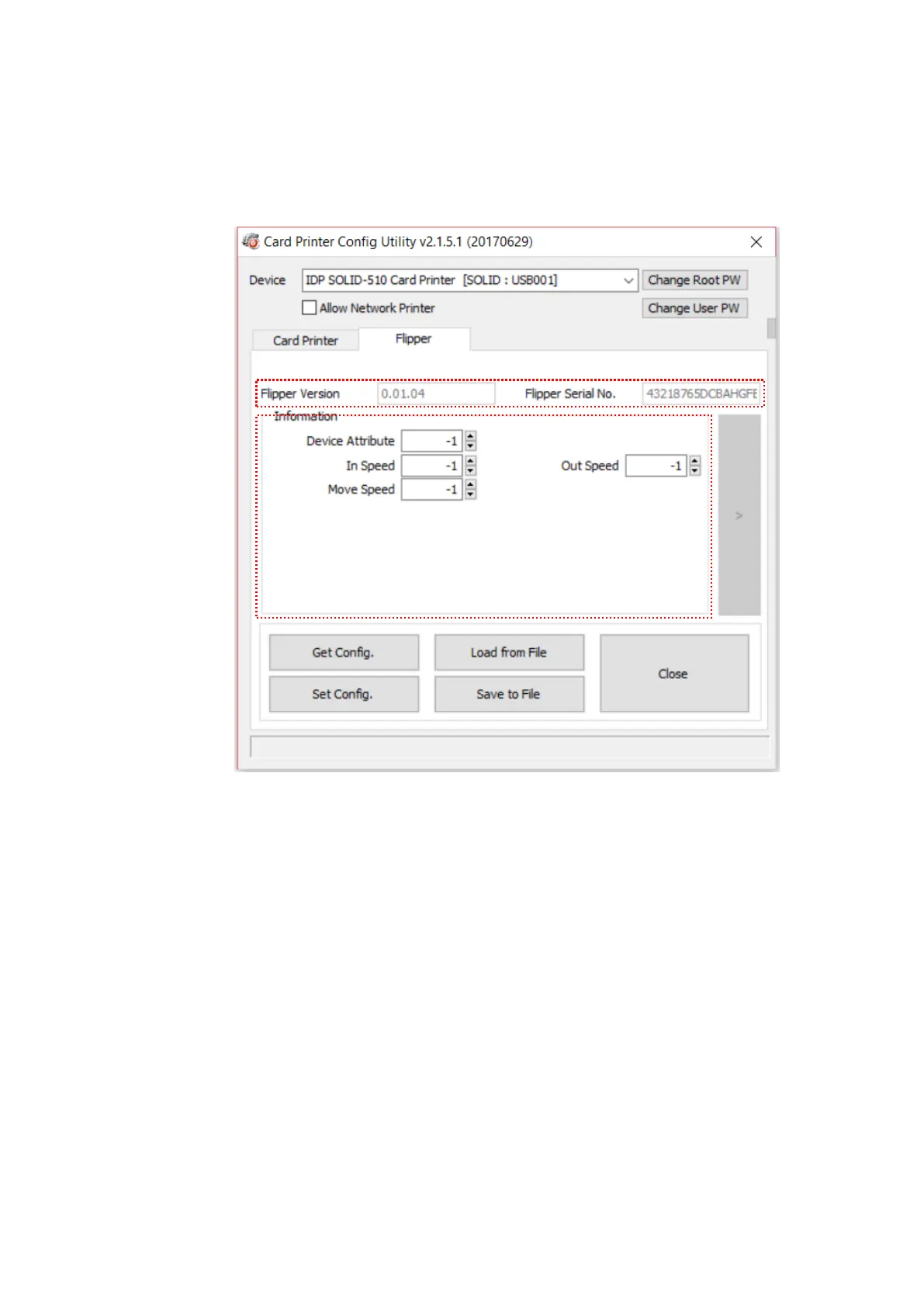Click the Move Speed value field
The height and width of the screenshot is (1307, 924).
pos(431,490)
